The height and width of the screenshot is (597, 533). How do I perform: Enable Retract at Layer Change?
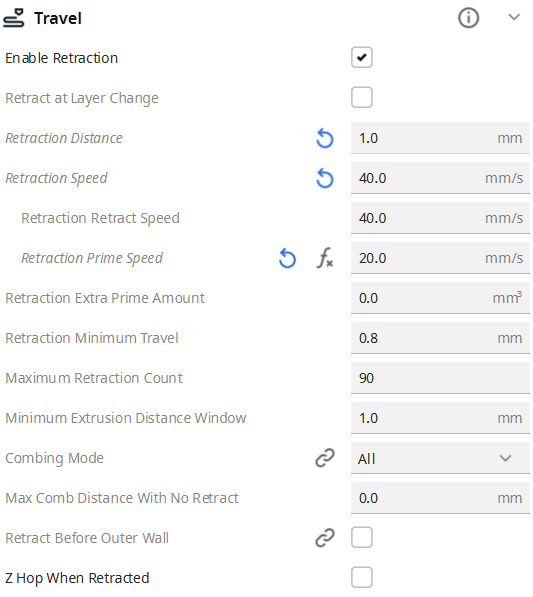[x=361, y=97]
